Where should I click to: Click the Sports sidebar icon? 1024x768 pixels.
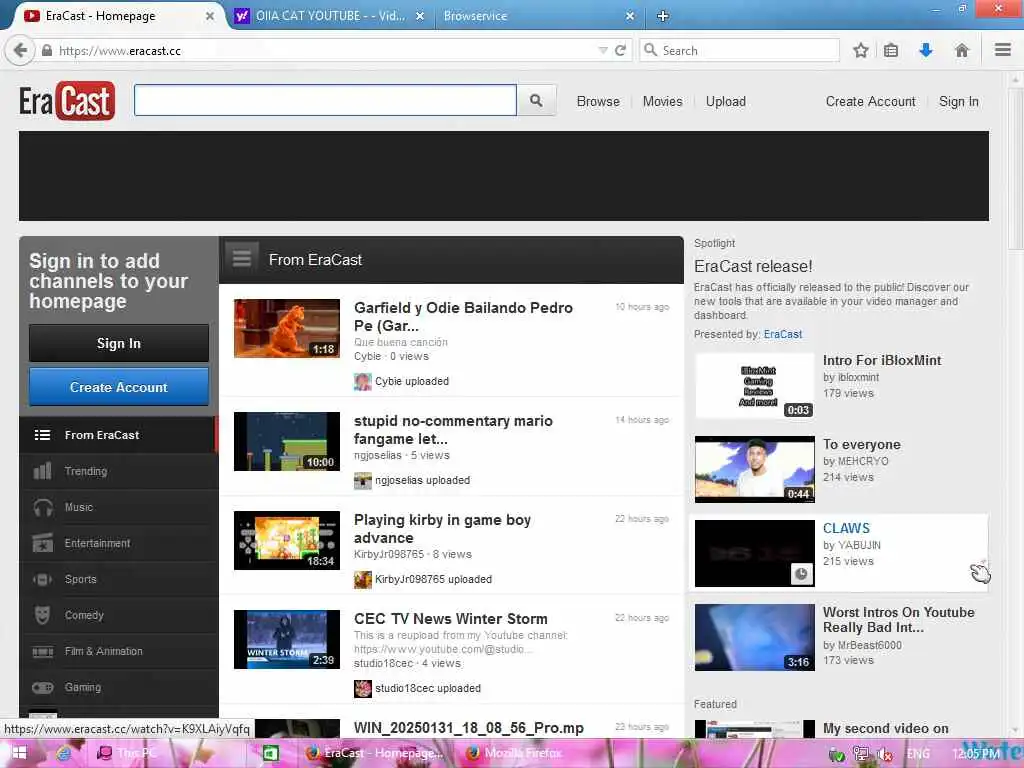[42, 579]
